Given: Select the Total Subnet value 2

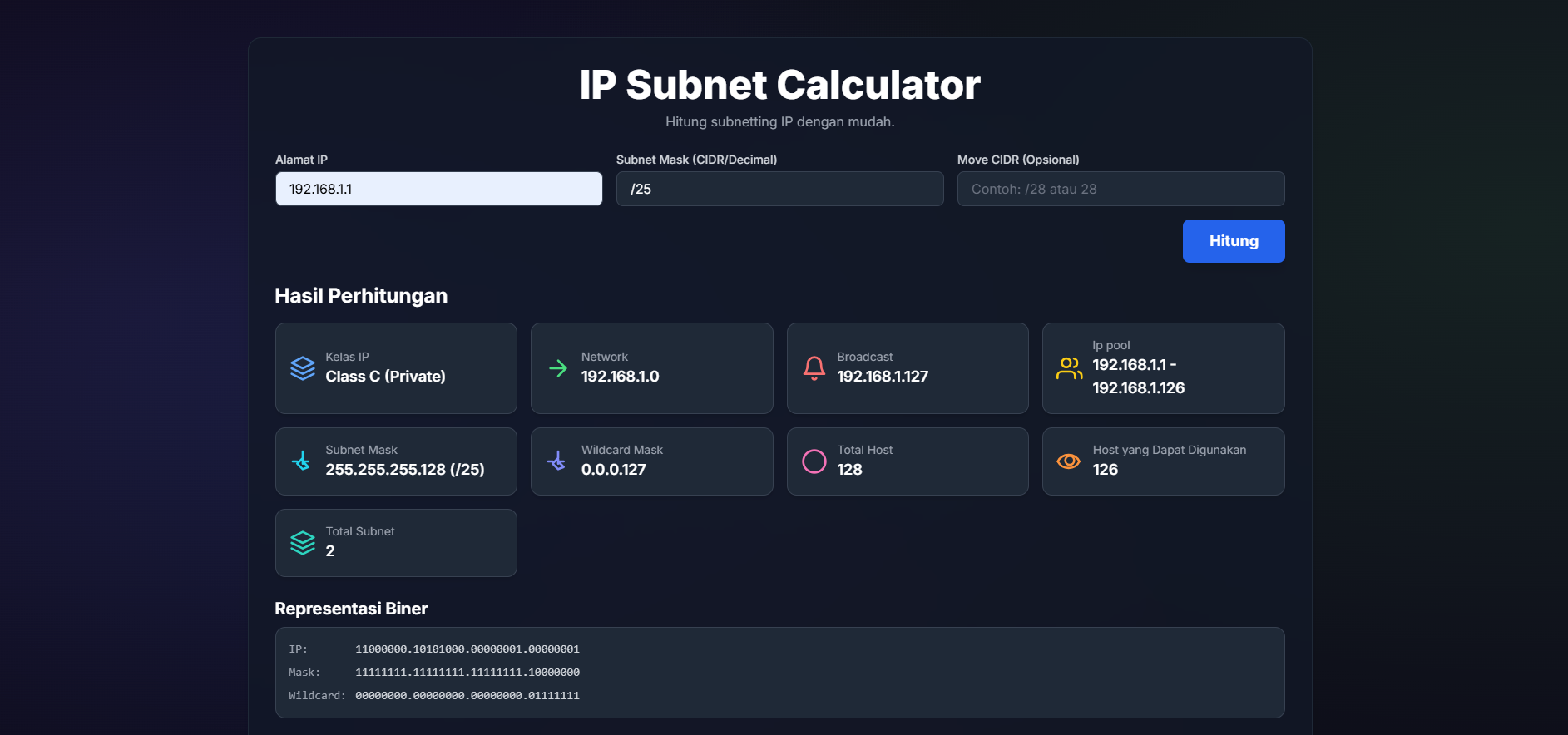Looking at the screenshot, I should pyautogui.click(x=330, y=551).
